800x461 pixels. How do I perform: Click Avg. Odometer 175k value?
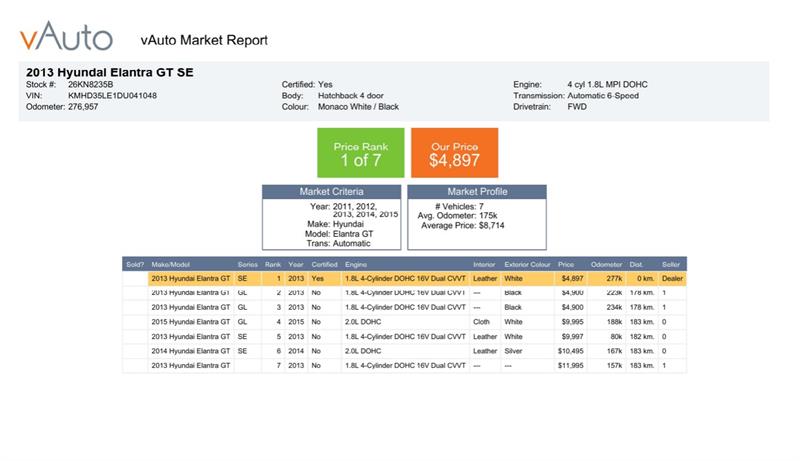[x=488, y=216]
